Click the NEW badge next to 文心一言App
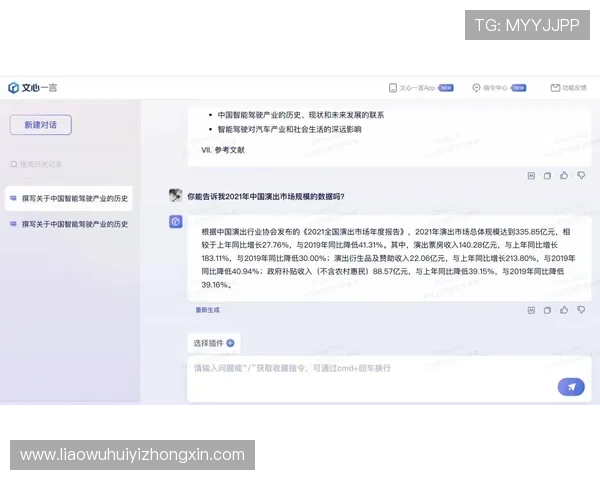Screen dimensions: 600x480 point(446,88)
